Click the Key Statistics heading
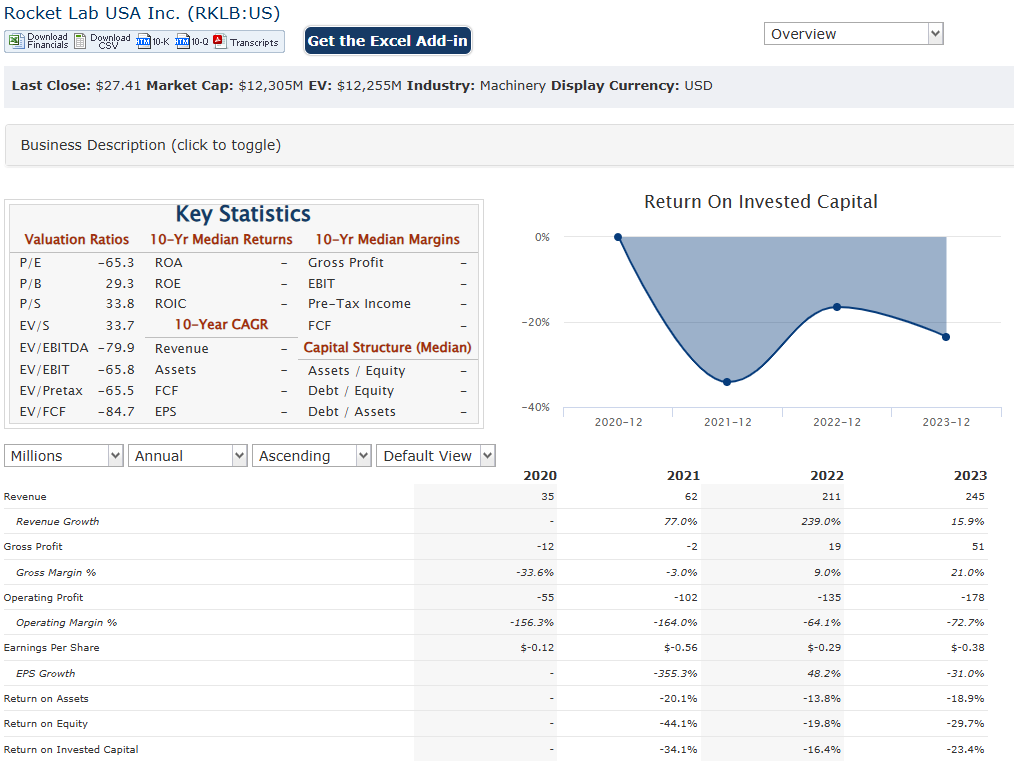This screenshot has height=772, width=1014. point(243,214)
